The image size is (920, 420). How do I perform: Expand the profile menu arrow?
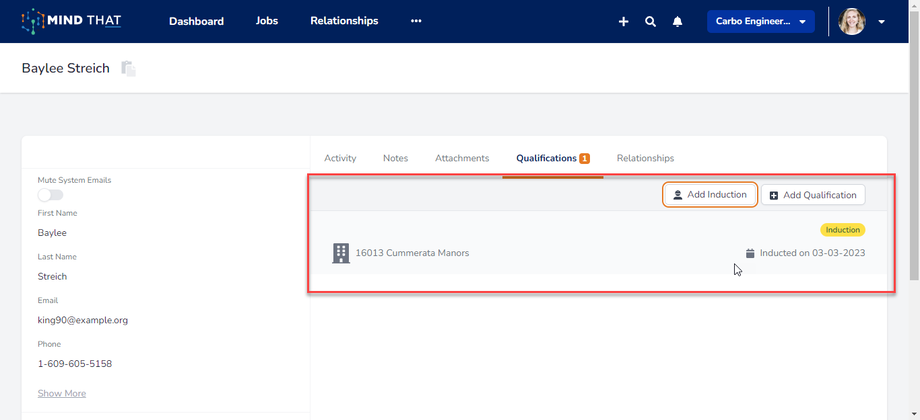click(x=881, y=21)
